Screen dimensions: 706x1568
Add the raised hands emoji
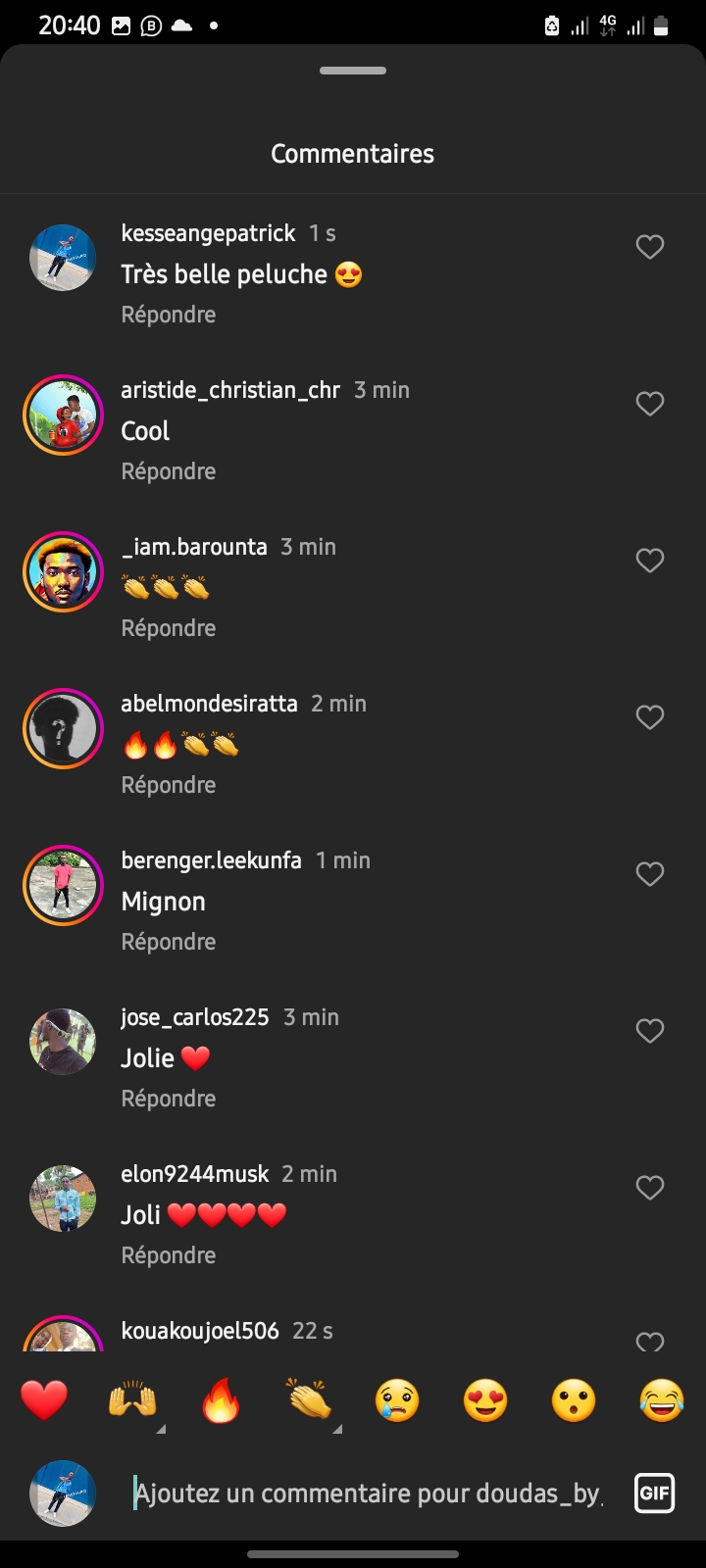(132, 1400)
